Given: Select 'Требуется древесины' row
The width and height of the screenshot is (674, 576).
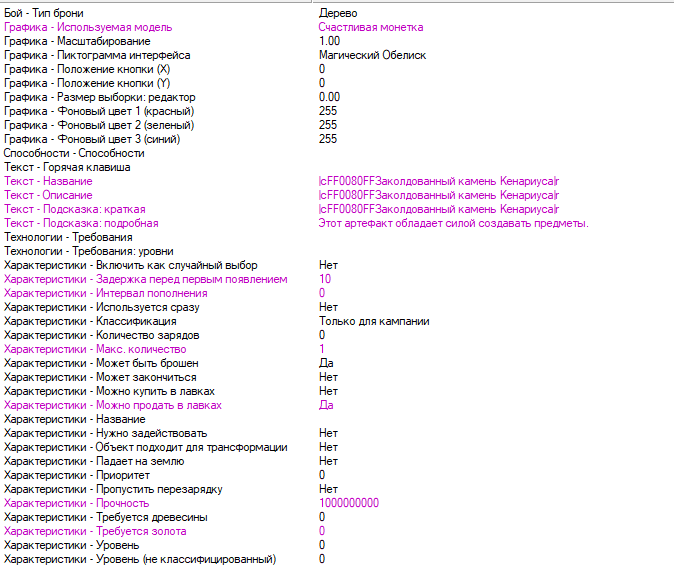Looking at the screenshot, I should (106, 518).
